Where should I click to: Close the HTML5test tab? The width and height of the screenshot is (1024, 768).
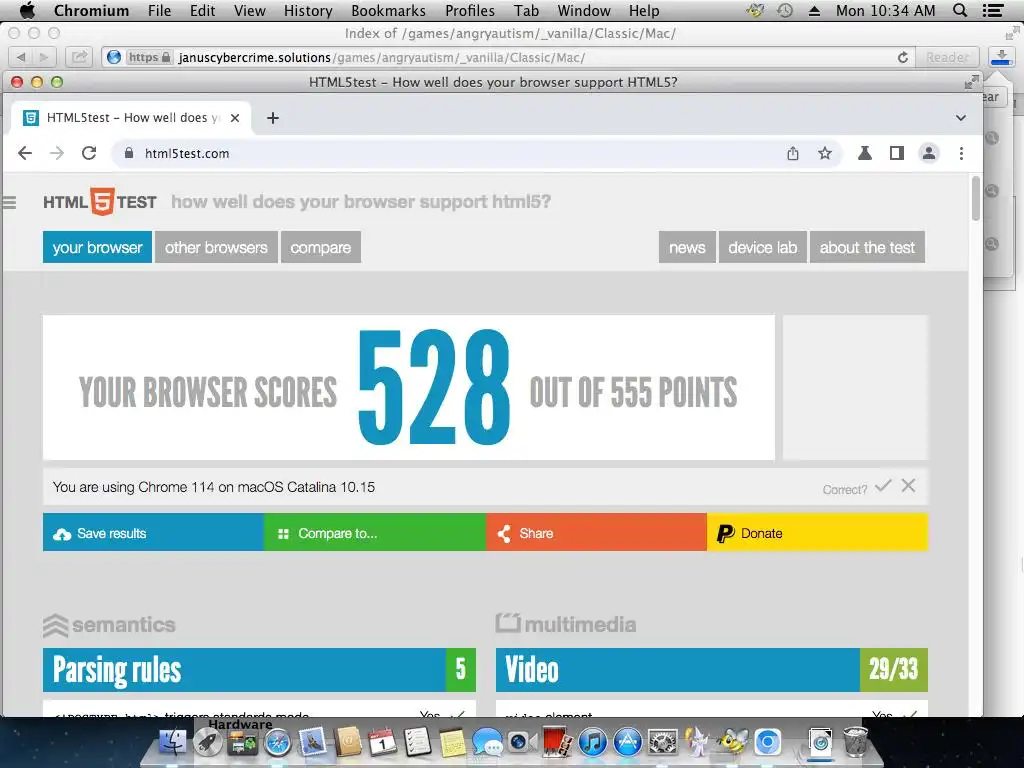pos(235,118)
